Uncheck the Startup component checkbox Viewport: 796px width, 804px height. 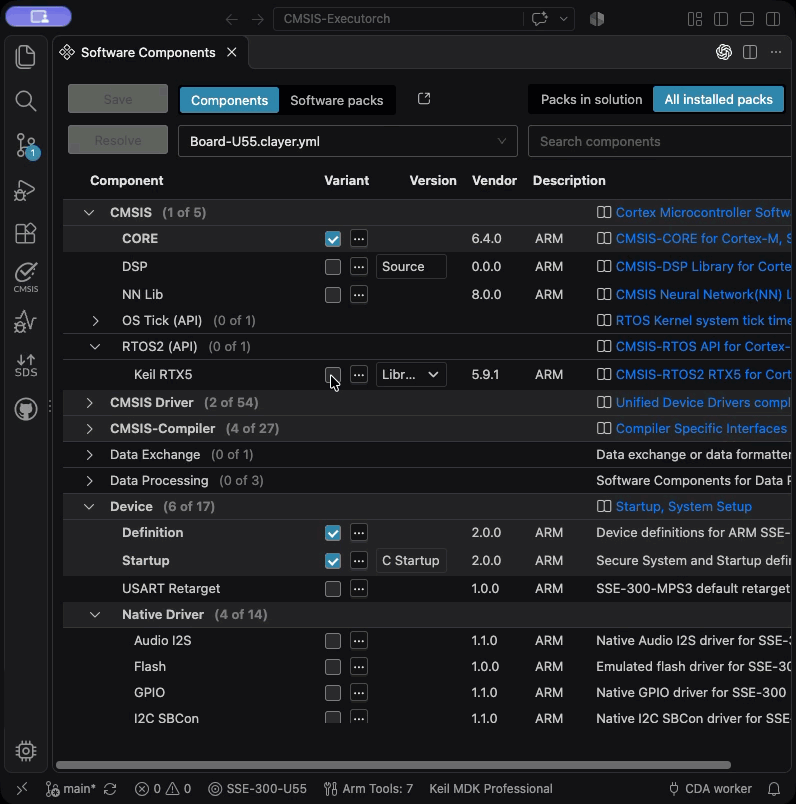coord(333,560)
